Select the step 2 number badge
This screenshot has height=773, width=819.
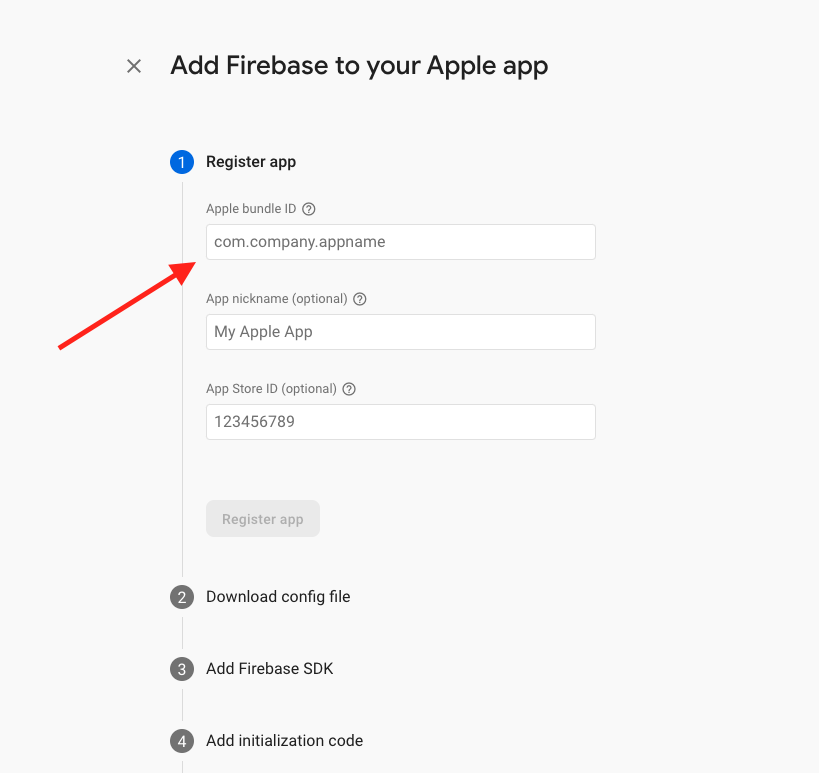click(x=182, y=597)
